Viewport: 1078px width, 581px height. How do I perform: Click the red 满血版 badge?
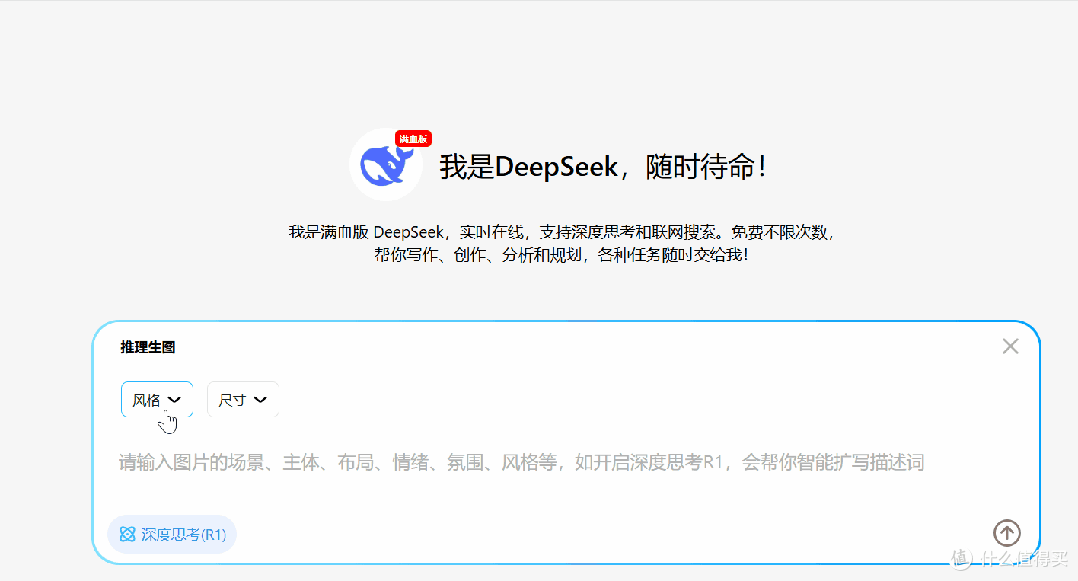[413, 139]
